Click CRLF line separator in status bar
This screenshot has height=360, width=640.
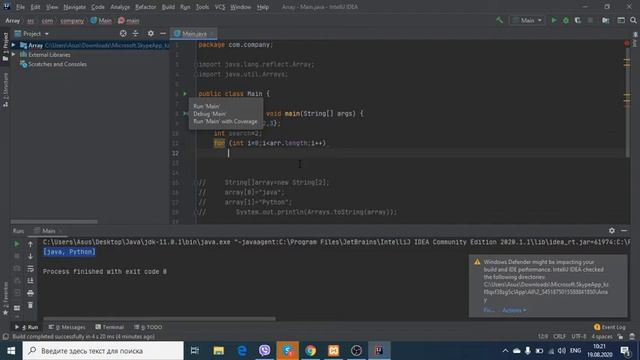tap(559, 336)
